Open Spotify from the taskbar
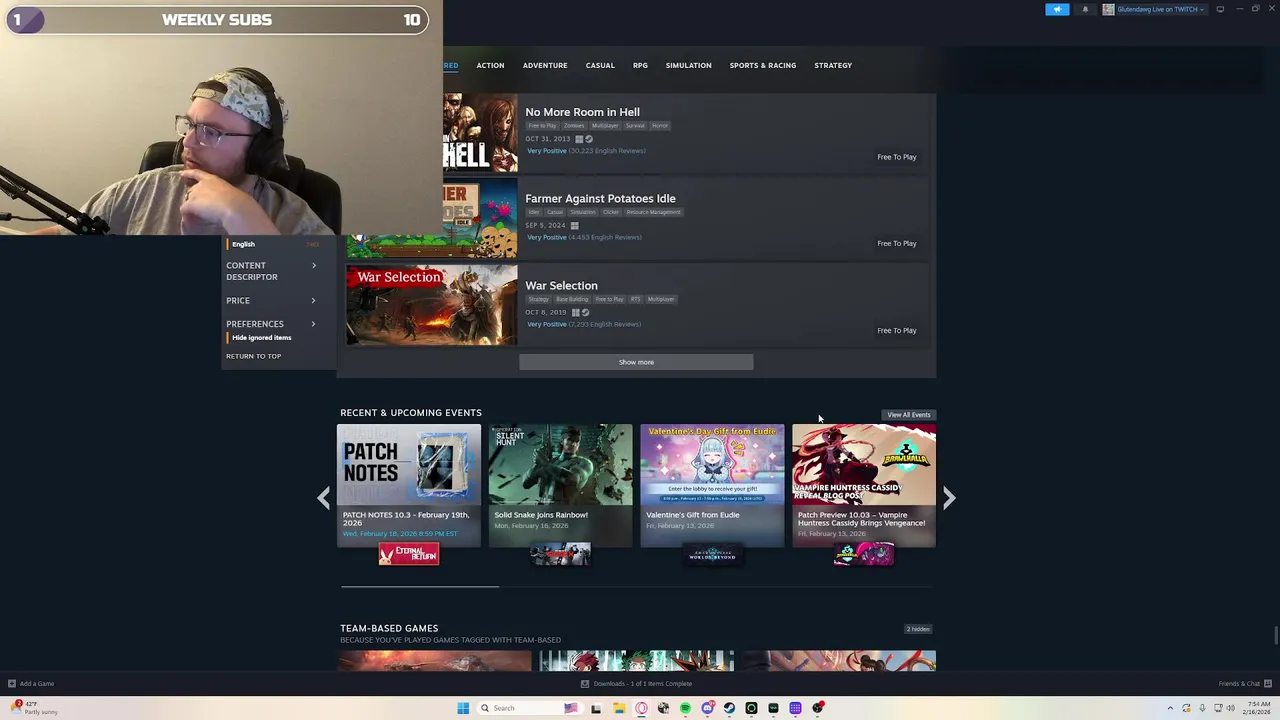 [x=685, y=708]
